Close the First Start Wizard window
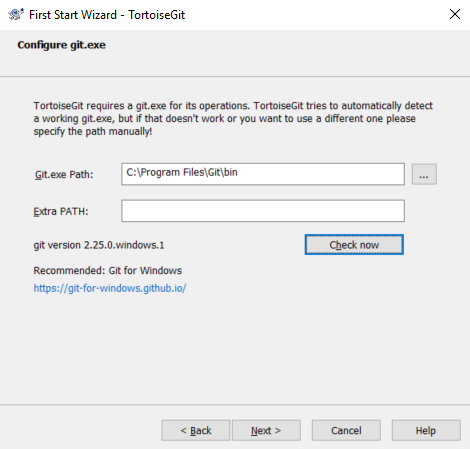Viewport: 470px width, 449px height. (x=455, y=14)
